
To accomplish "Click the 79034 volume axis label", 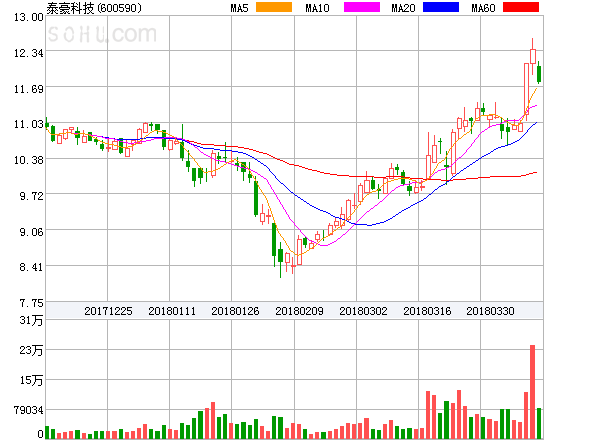I will point(29,410).
